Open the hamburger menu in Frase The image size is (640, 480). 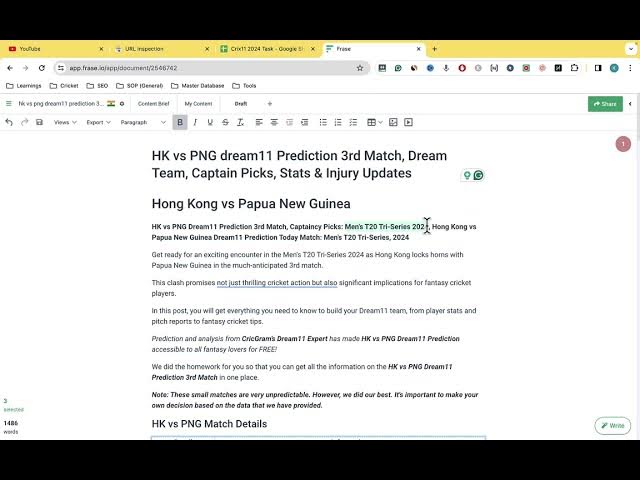coord(9,104)
